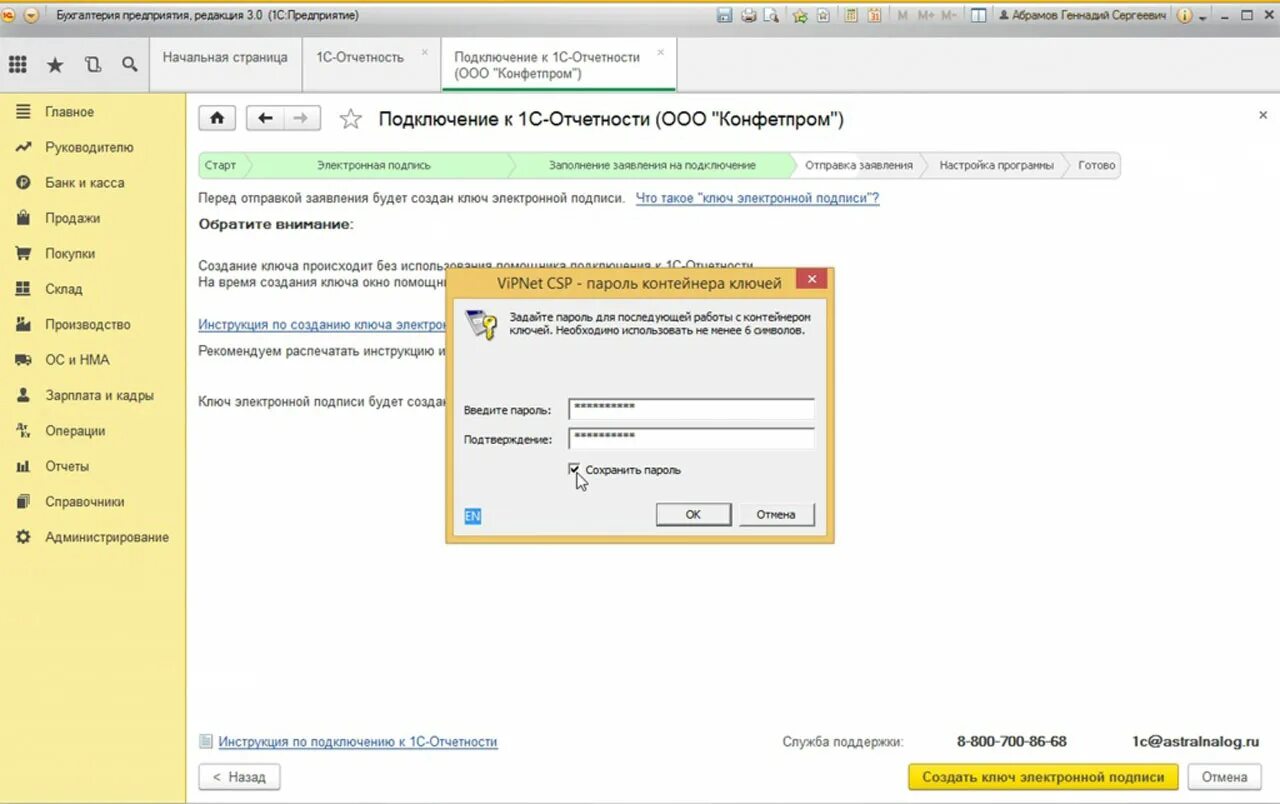Viewport: 1280px width, 804px height.
Task: Click Add to favorites star icon in title bar
Action: (800, 15)
